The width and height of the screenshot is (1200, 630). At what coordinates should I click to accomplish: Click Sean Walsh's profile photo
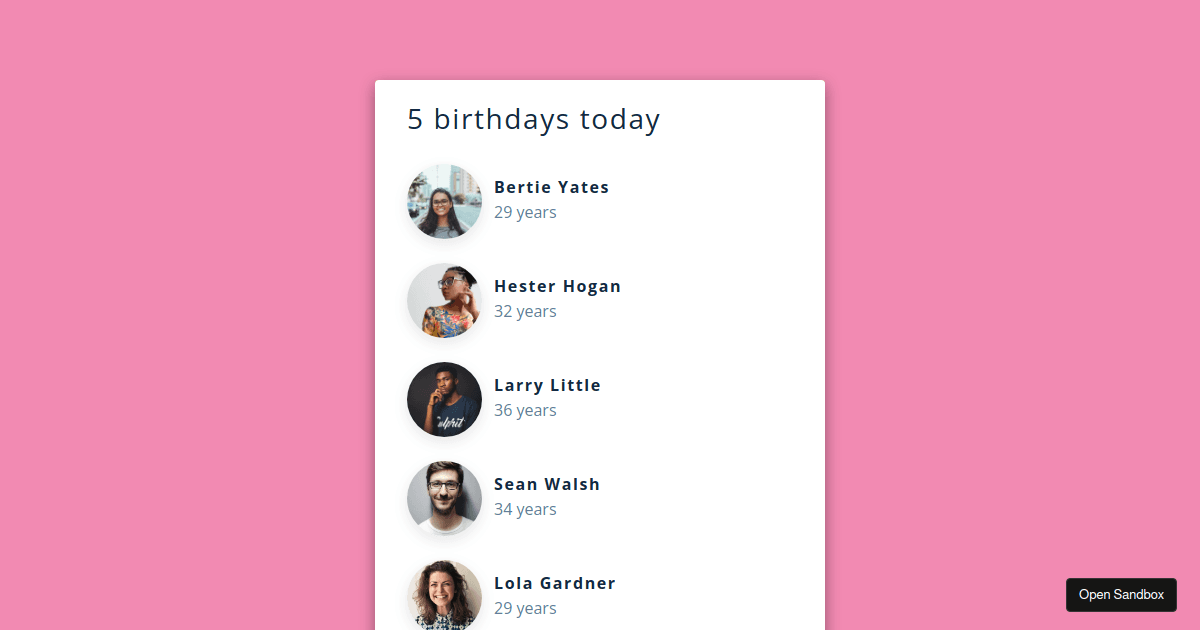pyautogui.click(x=444, y=497)
